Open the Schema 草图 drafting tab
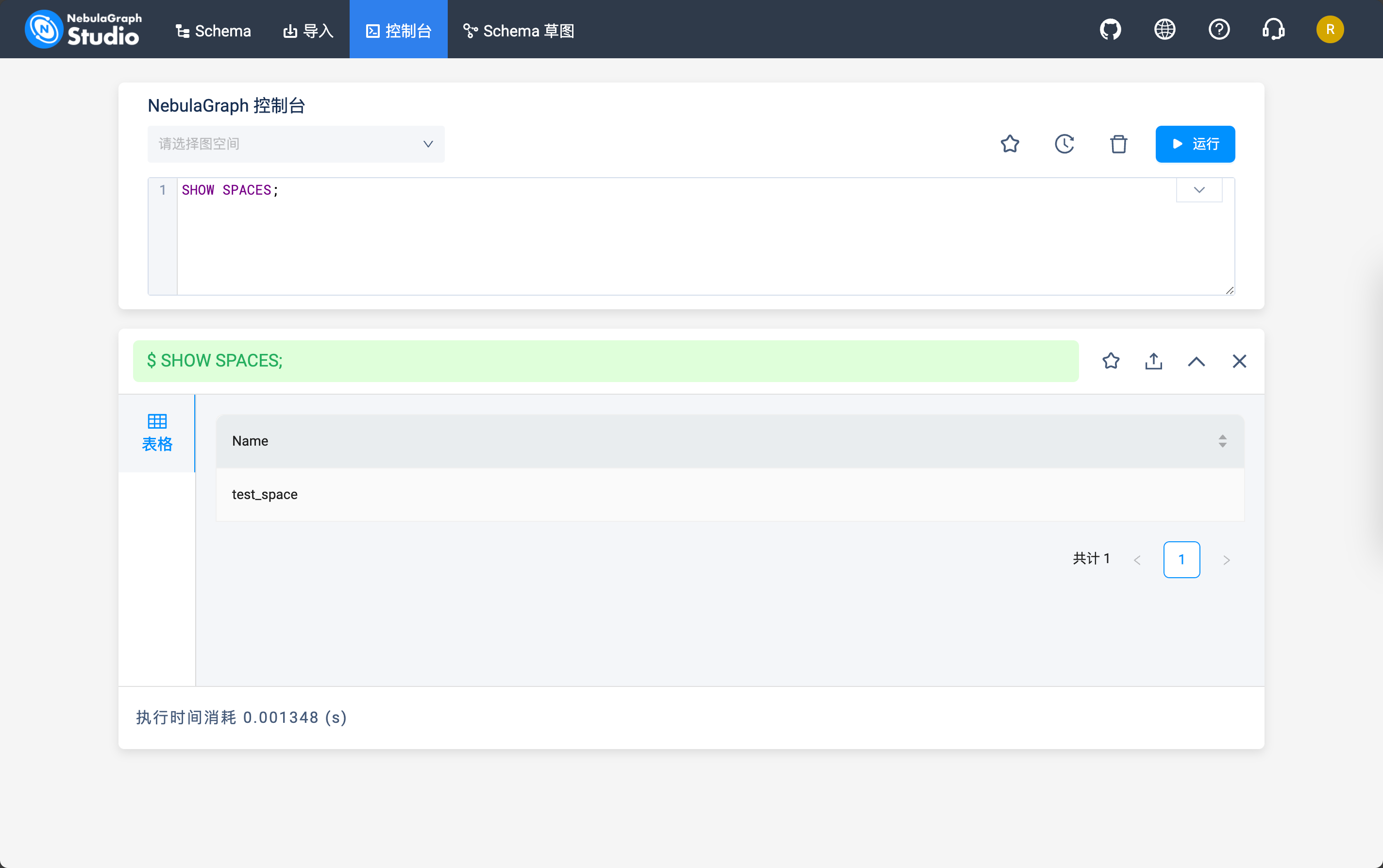 pos(519,31)
